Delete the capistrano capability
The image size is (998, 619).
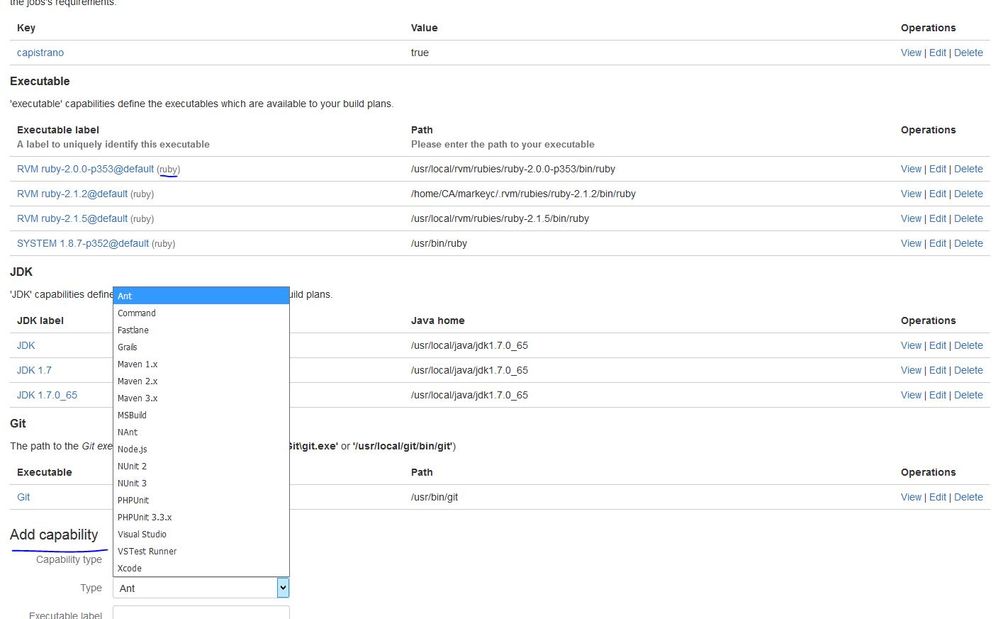coord(968,53)
